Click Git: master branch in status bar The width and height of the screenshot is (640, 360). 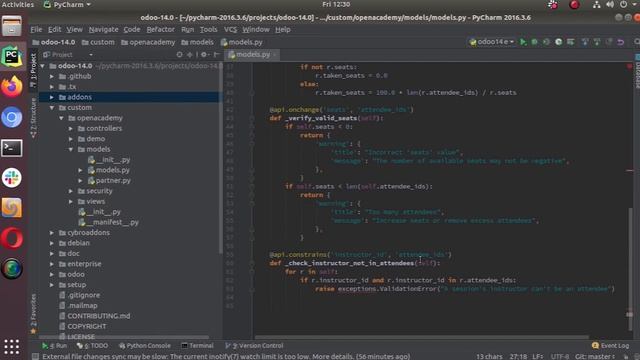[x=595, y=357]
